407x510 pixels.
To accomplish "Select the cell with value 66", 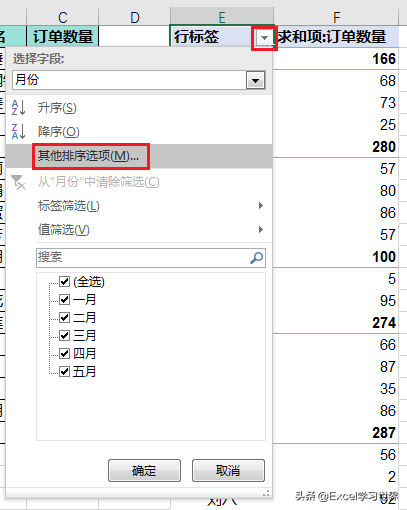I will [x=336, y=345].
